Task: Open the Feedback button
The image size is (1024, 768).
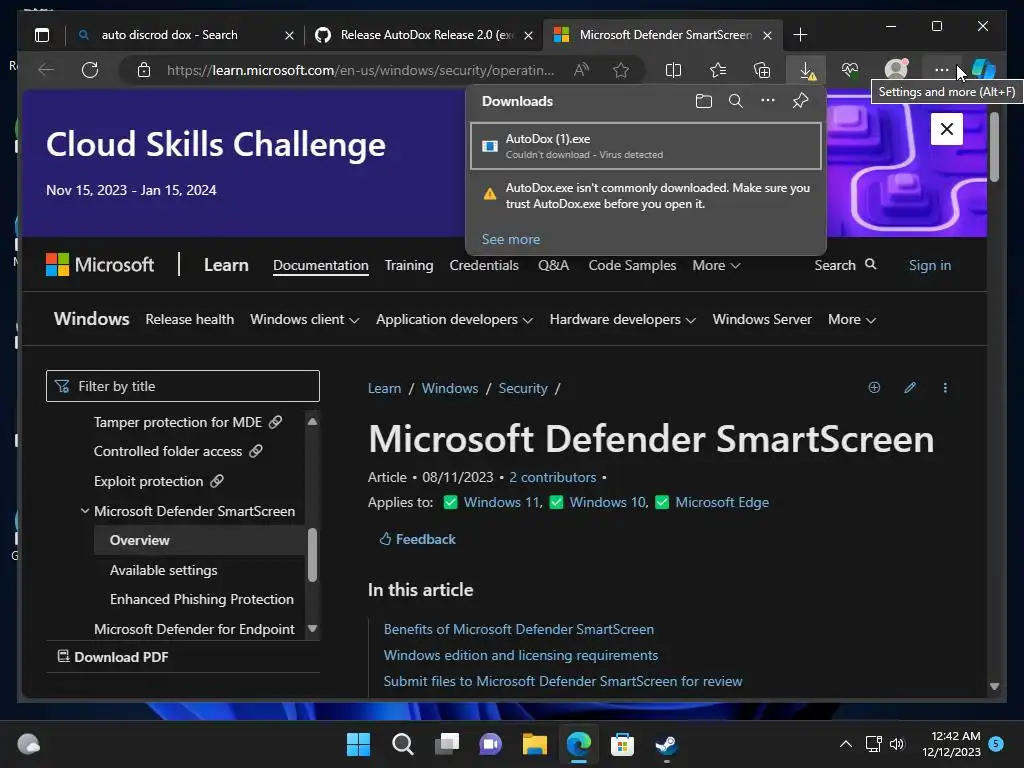Action: [417, 539]
